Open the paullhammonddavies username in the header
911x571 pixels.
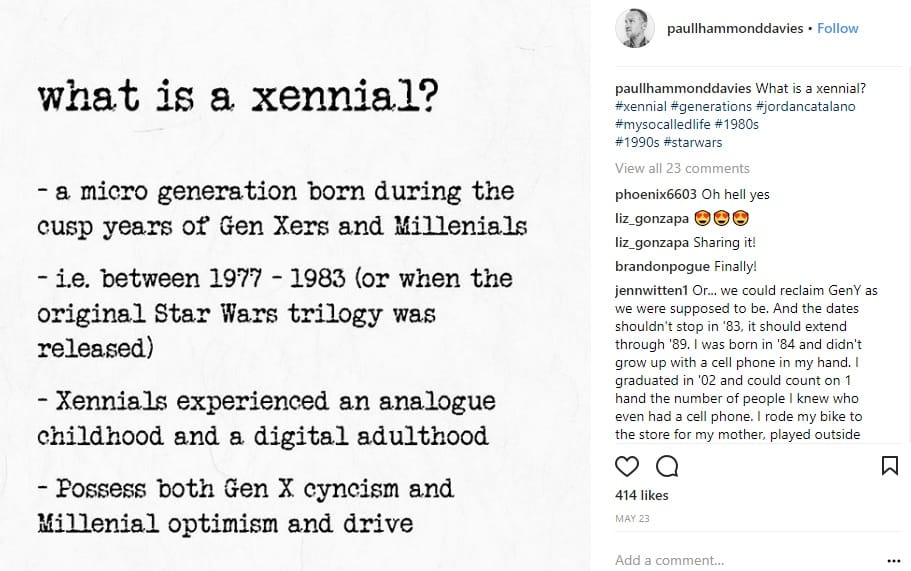tap(735, 28)
